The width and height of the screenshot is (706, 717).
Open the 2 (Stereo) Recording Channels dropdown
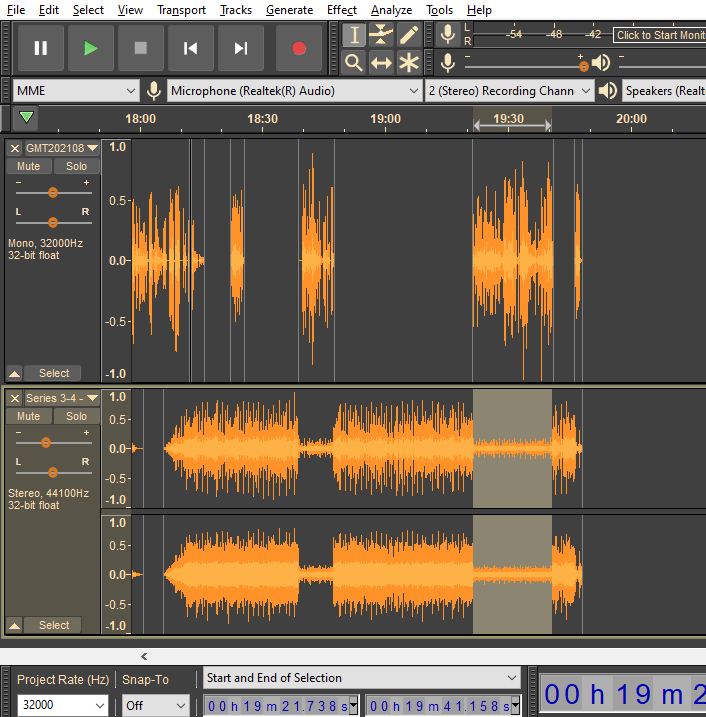tap(509, 91)
